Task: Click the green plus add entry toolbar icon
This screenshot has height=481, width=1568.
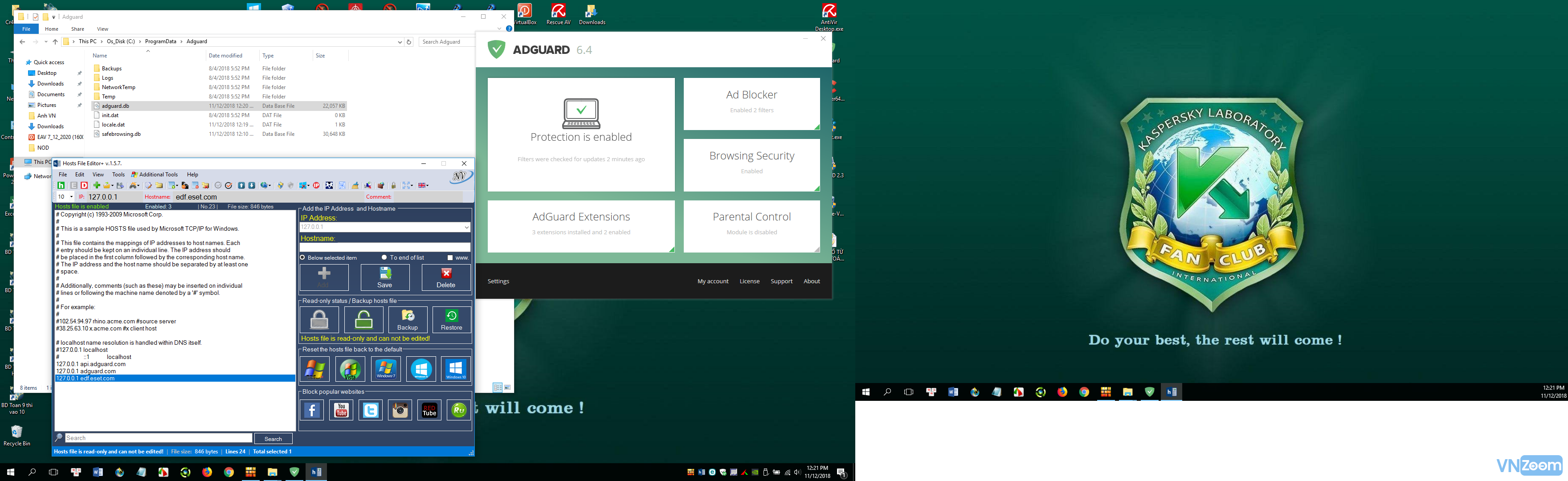Action: 97,185
